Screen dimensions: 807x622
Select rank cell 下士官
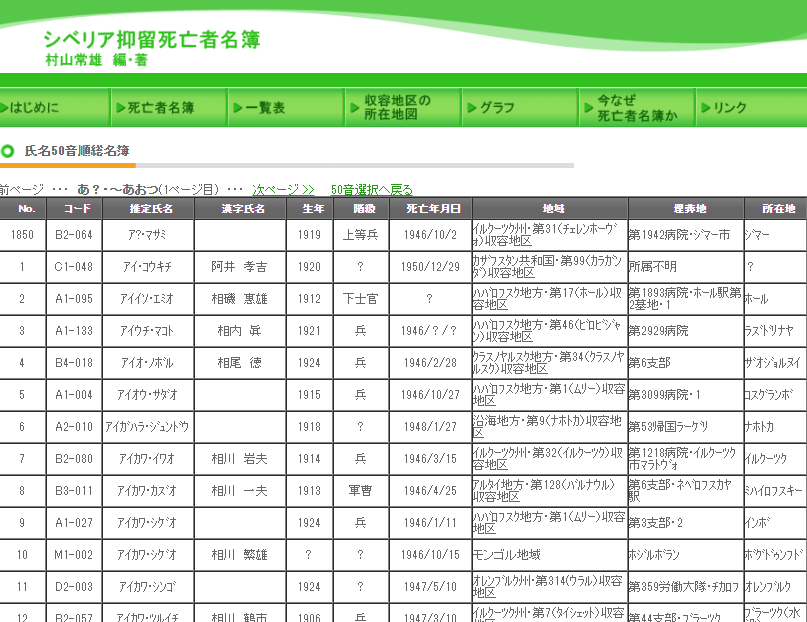coord(361,299)
